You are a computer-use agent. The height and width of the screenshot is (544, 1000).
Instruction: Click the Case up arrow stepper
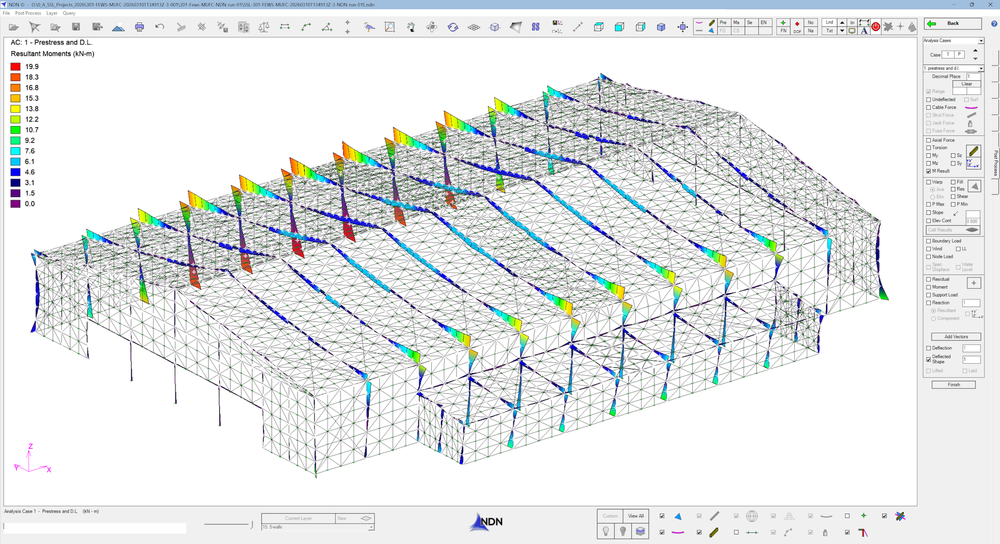tap(975, 50)
